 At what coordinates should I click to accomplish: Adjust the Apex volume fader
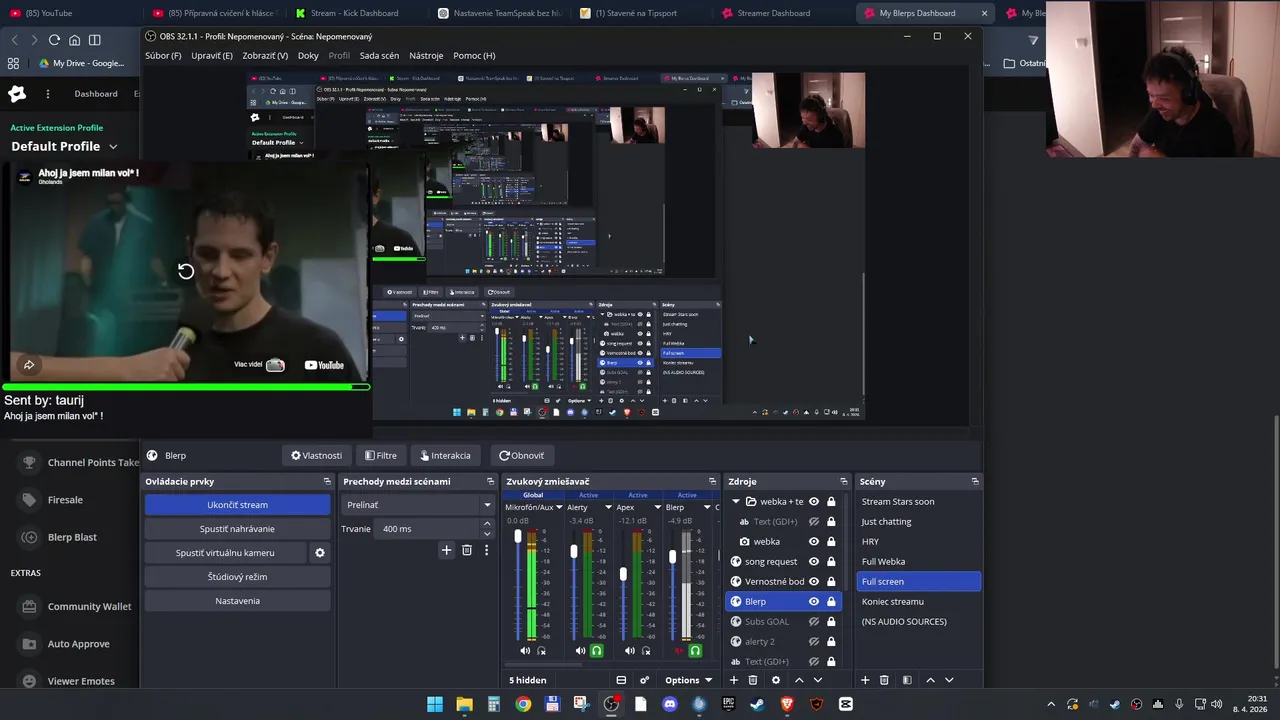click(623, 574)
